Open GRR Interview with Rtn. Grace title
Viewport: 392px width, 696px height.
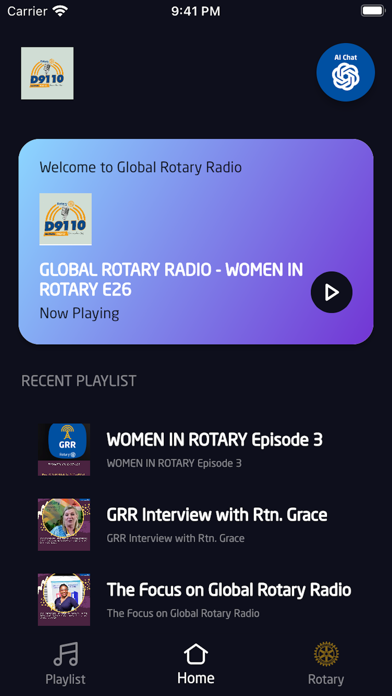pyautogui.click(x=217, y=515)
